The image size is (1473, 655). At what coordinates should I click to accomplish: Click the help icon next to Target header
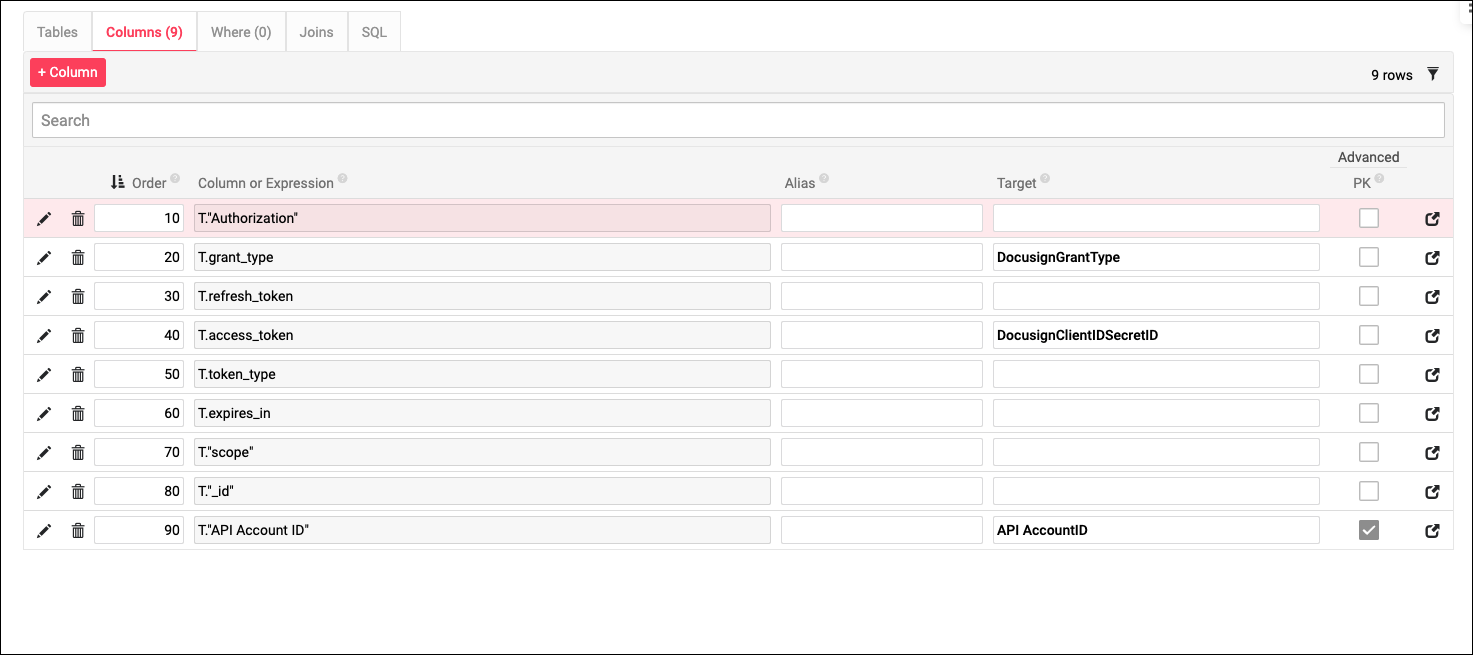point(1045,179)
